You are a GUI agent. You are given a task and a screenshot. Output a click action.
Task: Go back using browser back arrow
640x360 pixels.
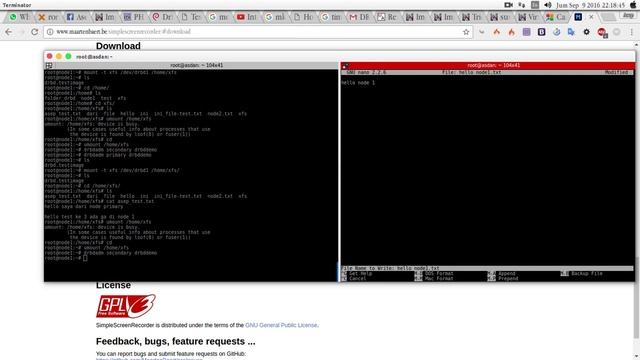[9, 32]
